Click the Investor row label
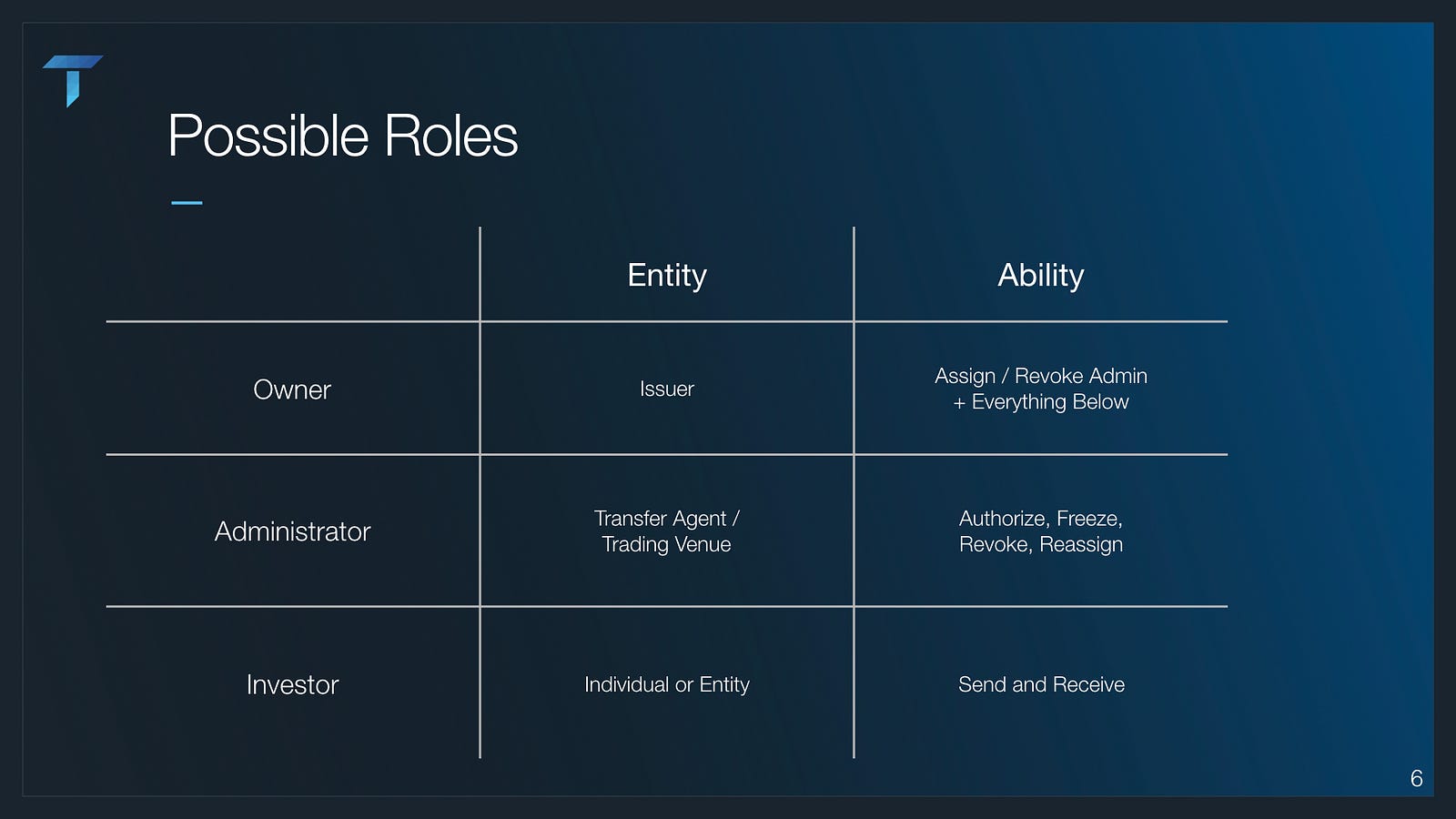Screen dimensions: 1456x819 pos(292,684)
